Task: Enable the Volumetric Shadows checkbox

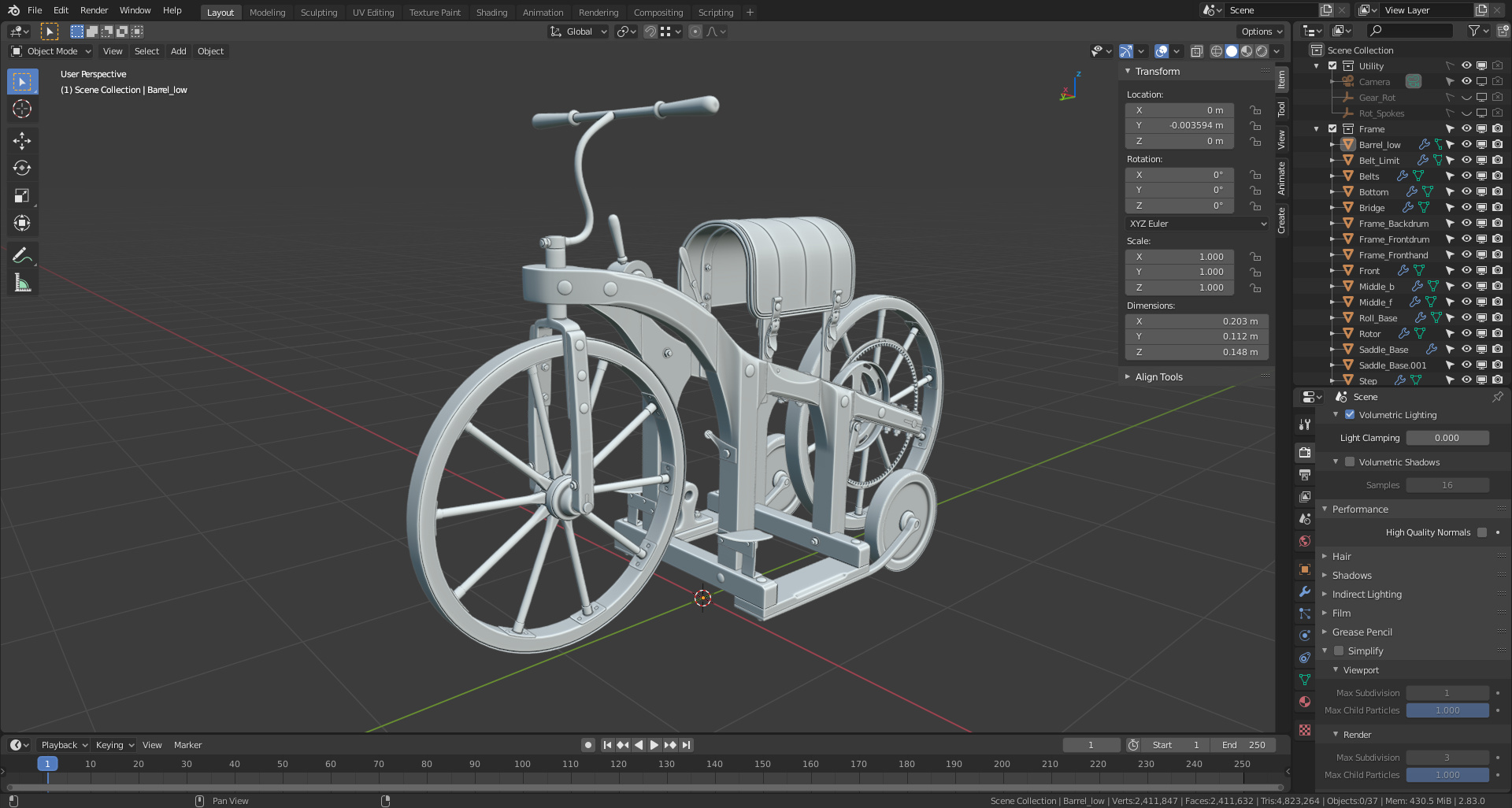Action: pos(1350,462)
